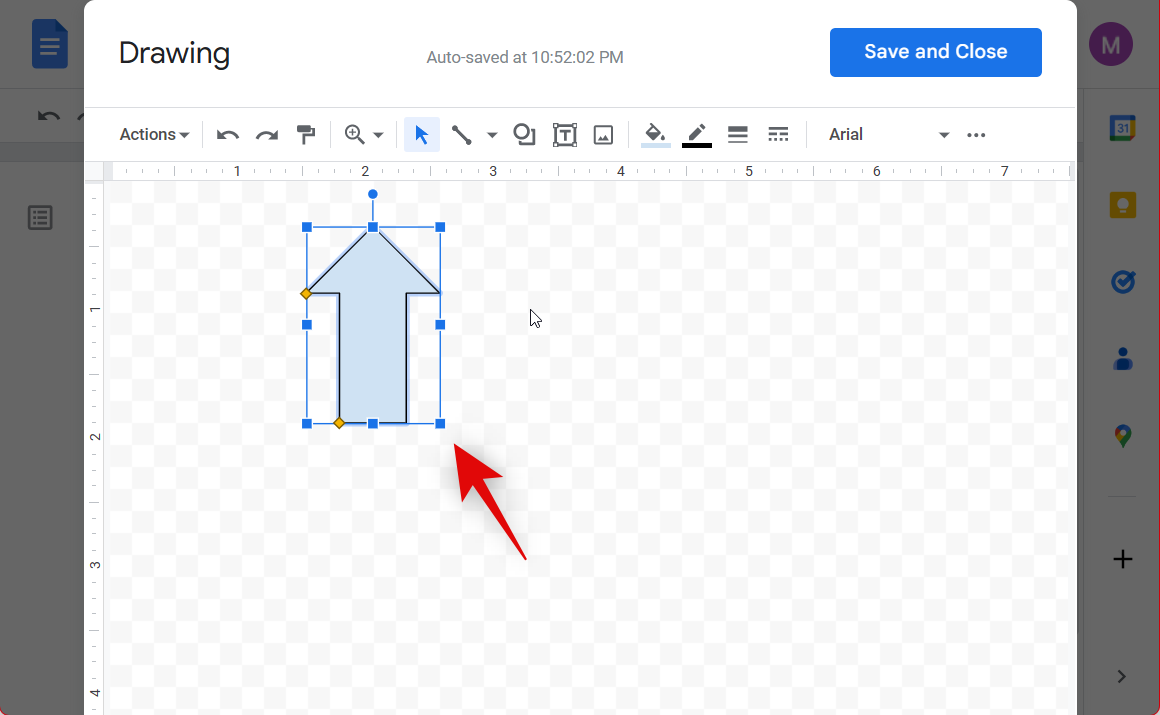1160x715 pixels.
Task: Expand the line type dropdown arrow
Action: coord(492,135)
